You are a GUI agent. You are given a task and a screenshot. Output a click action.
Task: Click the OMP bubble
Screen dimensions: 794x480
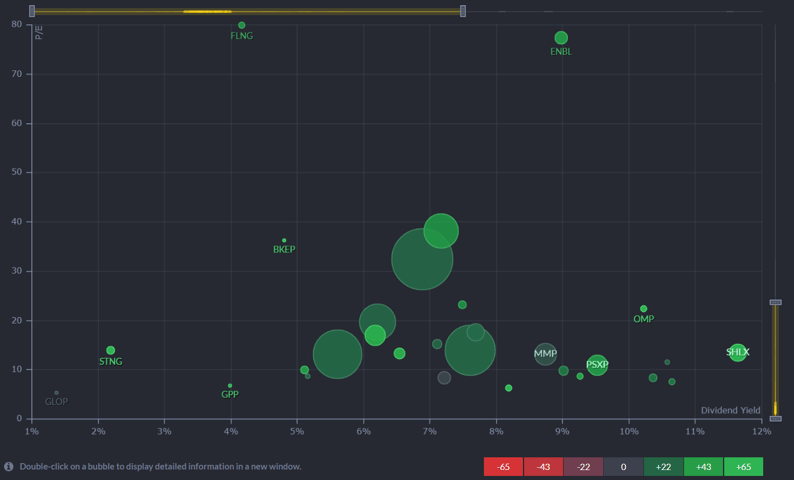[x=644, y=309]
